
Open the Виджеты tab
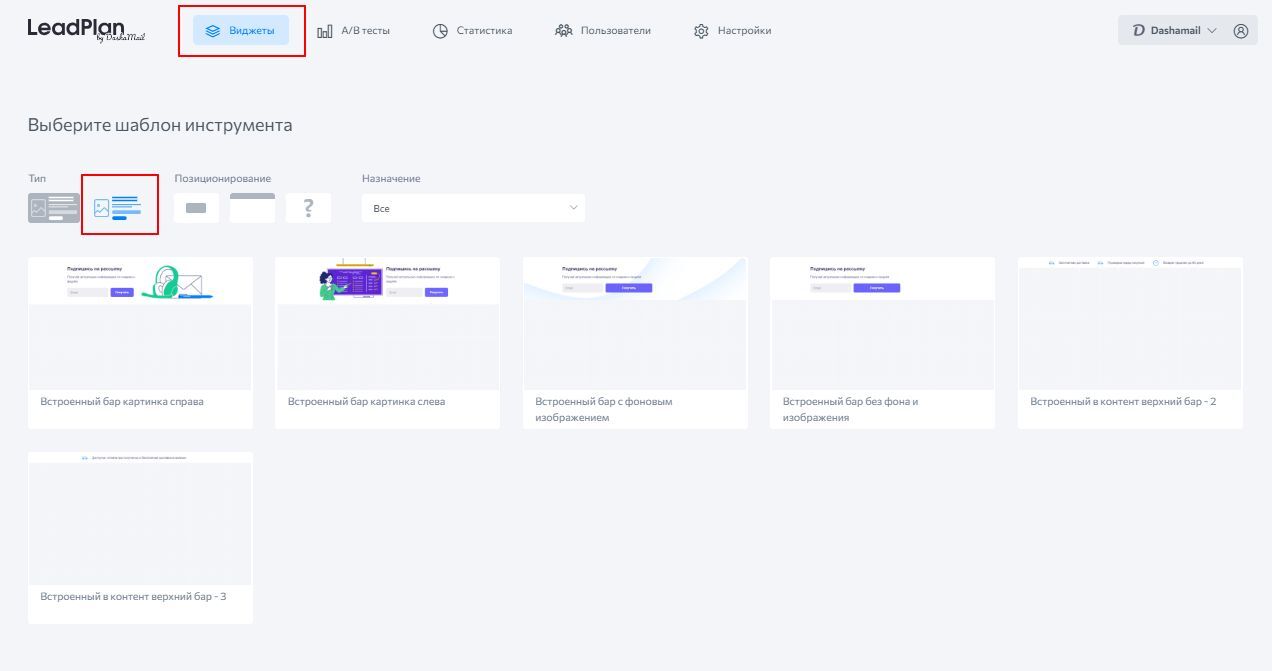(241, 31)
